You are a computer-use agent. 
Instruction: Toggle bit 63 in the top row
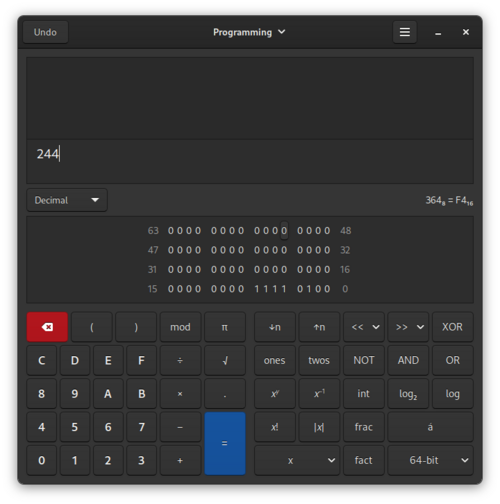171,231
